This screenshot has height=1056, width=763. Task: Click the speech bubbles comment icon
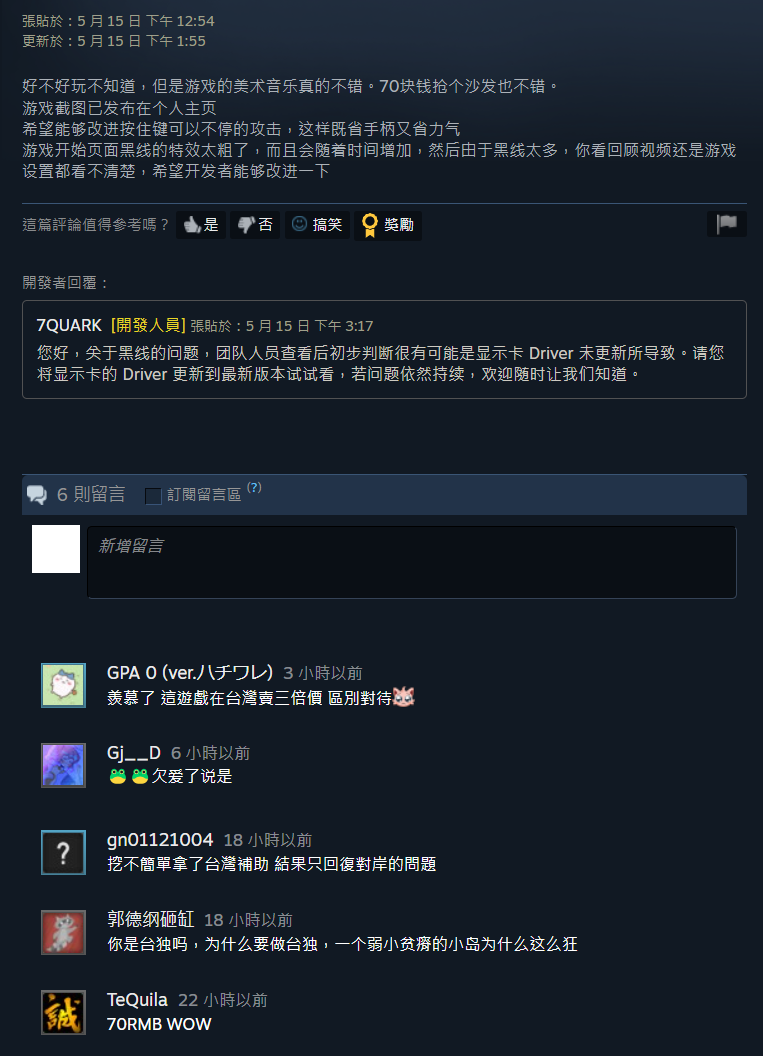point(37,495)
